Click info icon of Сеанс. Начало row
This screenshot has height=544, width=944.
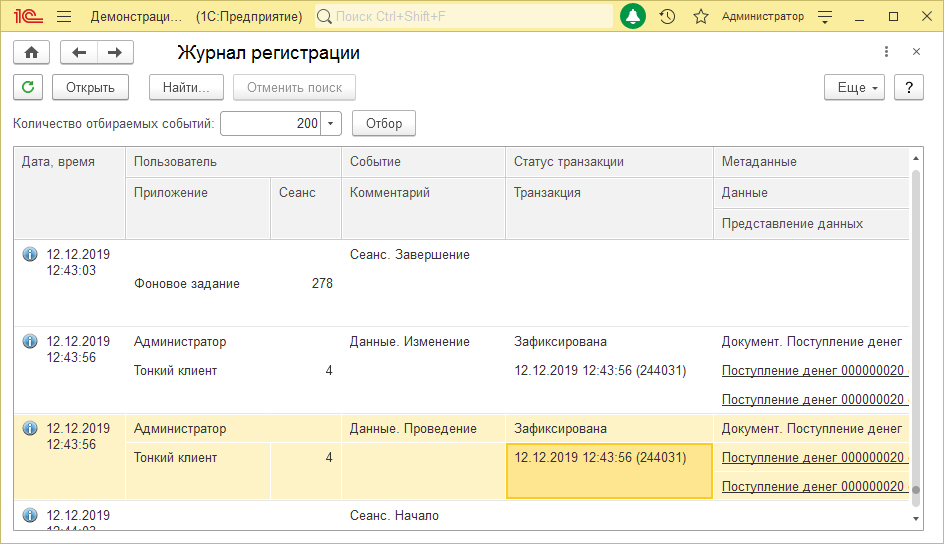click(x=30, y=515)
